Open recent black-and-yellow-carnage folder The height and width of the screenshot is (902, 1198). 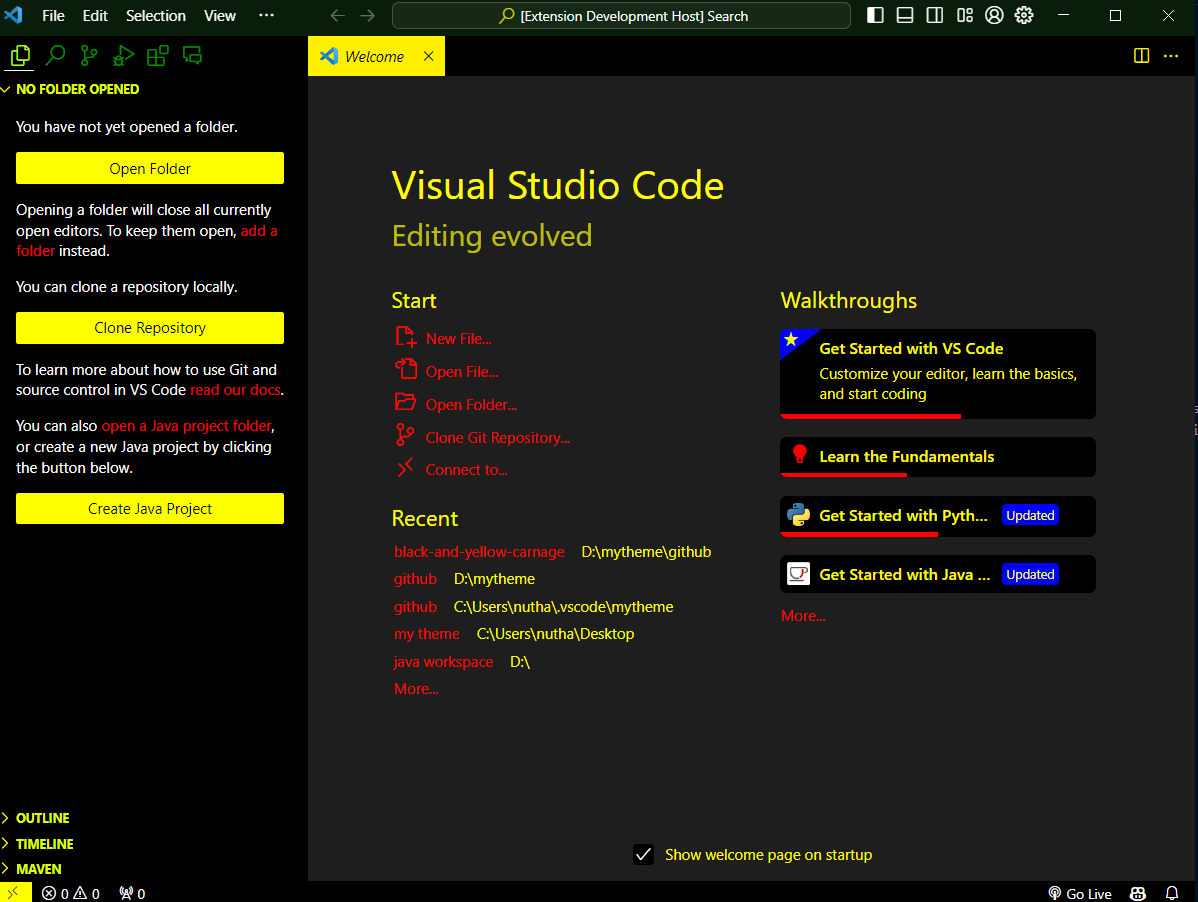pos(479,551)
